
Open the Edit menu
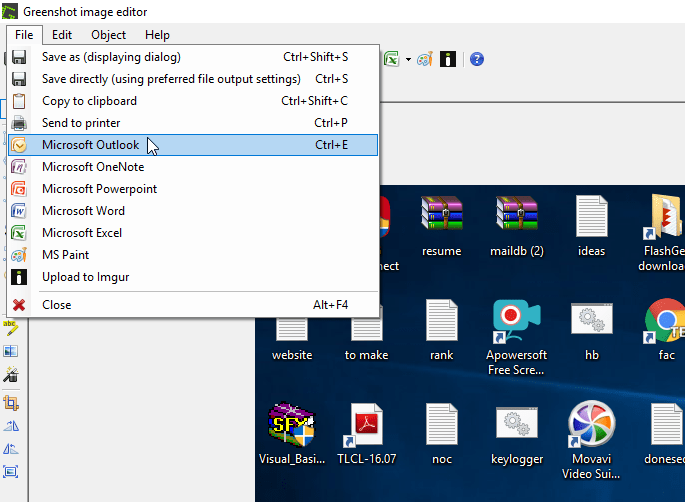click(62, 35)
